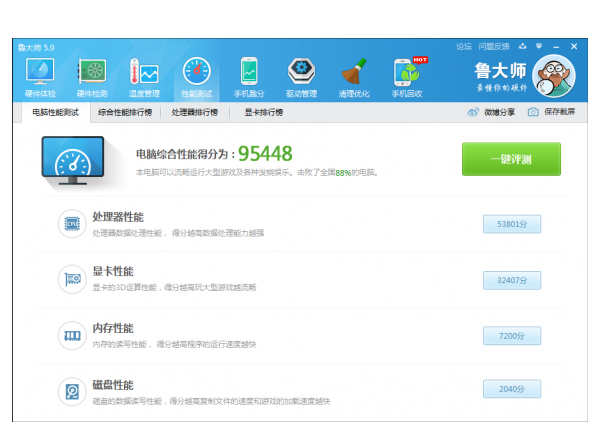Click the 处理器性能 CPU chip icon

coord(72,224)
